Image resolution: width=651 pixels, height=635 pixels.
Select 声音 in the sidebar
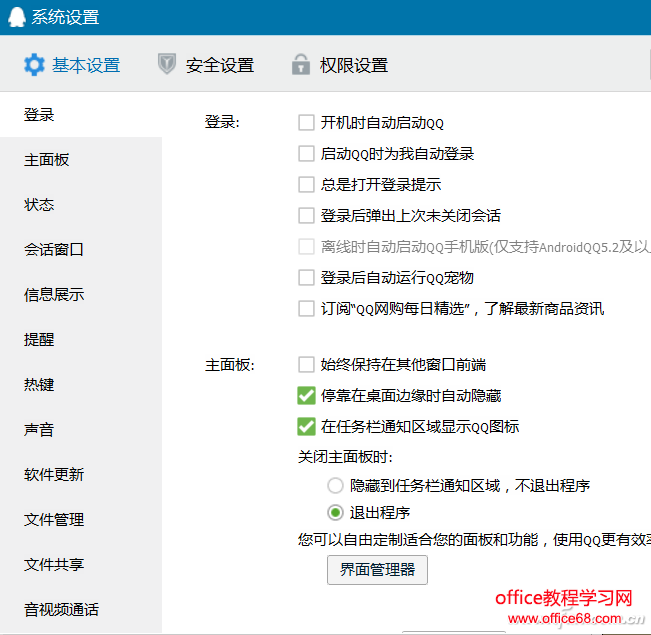pos(81,430)
